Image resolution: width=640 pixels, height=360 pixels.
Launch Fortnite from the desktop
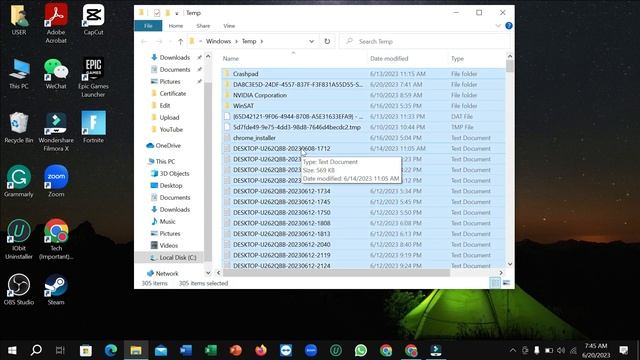[93, 127]
